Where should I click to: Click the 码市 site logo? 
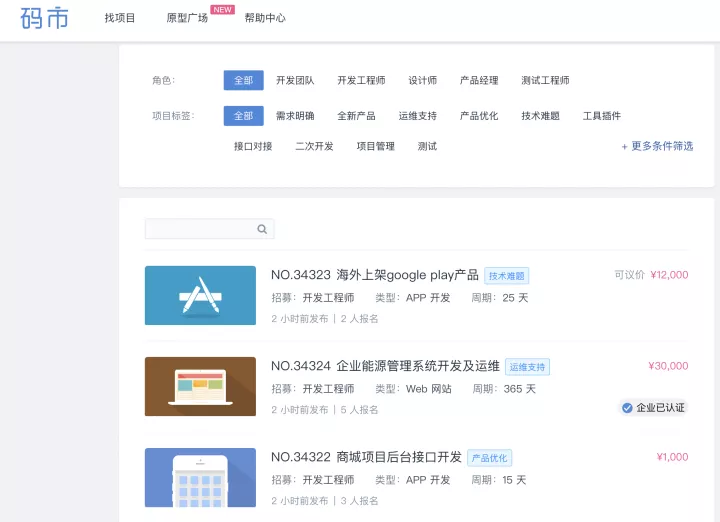(x=45, y=18)
